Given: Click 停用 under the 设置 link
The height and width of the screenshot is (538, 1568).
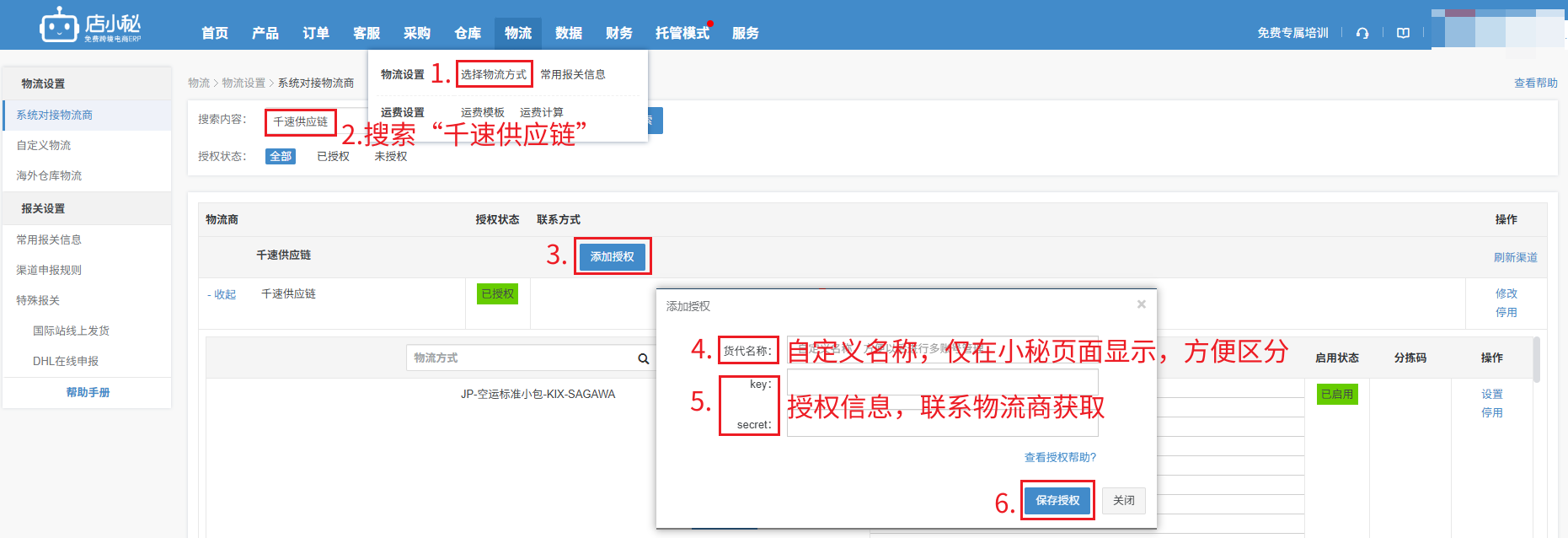Looking at the screenshot, I should (1492, 412).
